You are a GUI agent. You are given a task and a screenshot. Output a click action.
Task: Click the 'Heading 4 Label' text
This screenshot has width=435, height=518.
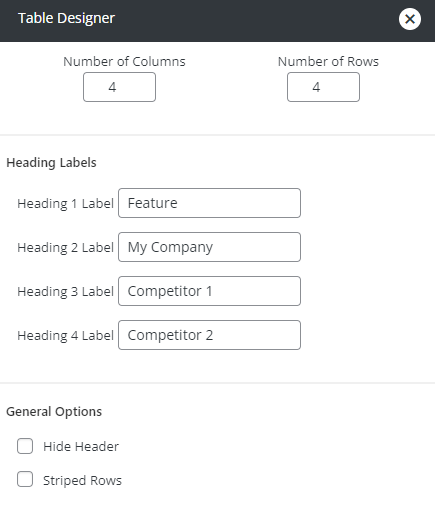coord(66,336)
